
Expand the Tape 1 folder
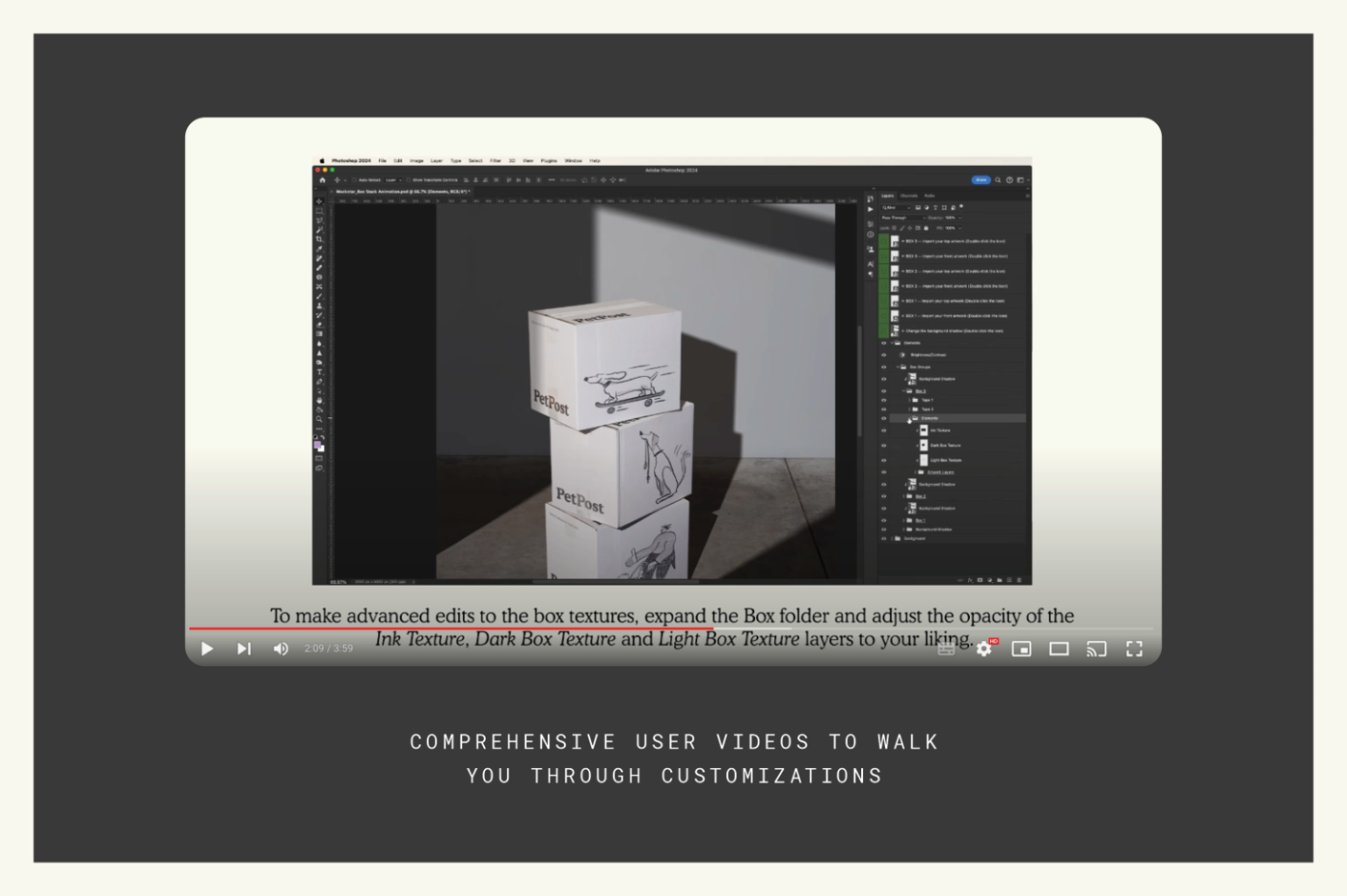pos(909,400)
